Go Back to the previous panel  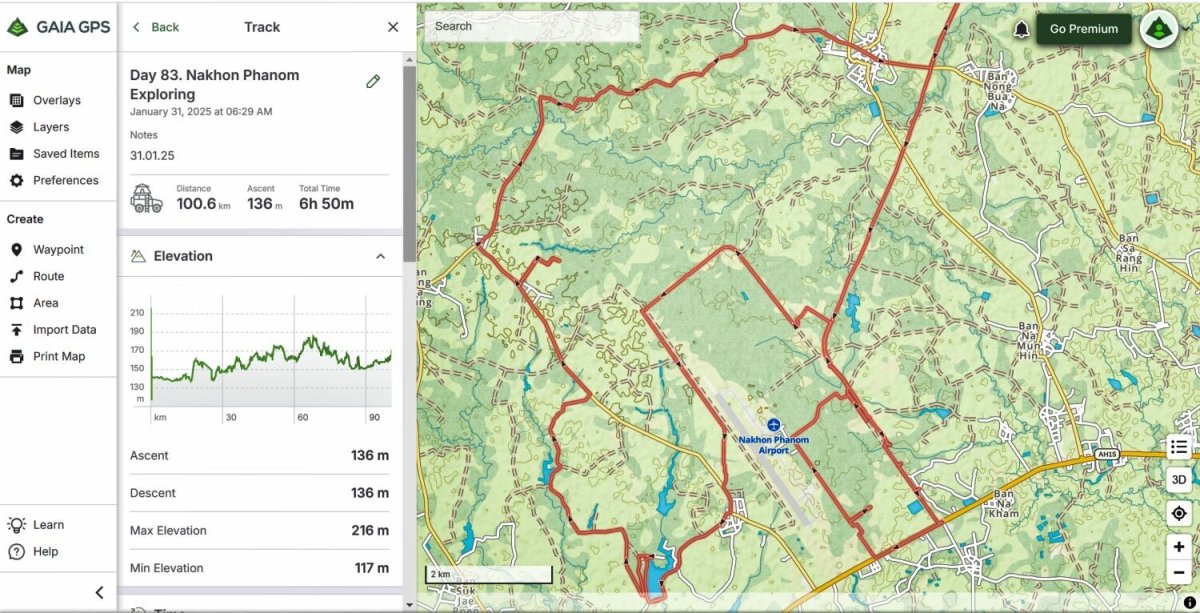pos(155,27)
